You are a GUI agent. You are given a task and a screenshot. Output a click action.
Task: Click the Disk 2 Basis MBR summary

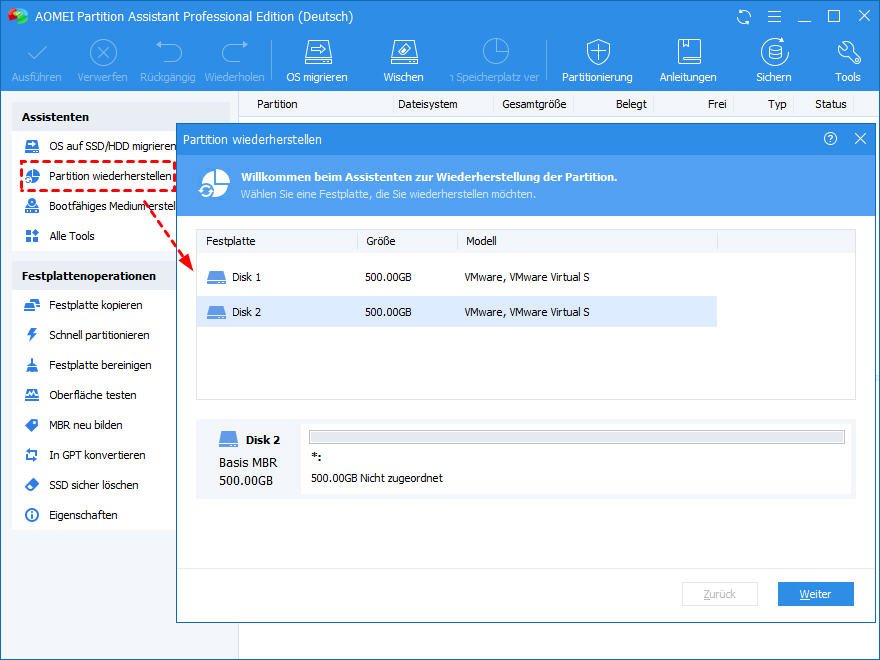coord(249,460)
